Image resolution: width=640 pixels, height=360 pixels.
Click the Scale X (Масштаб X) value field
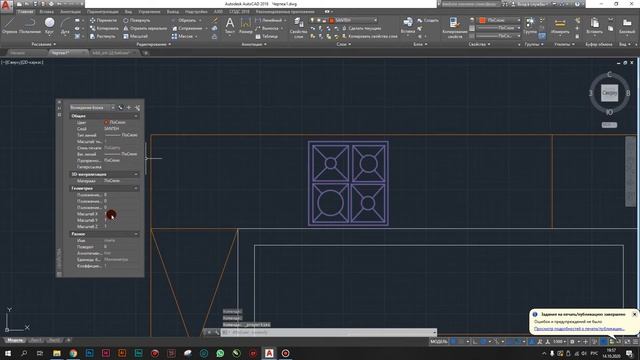tap(121, 214)
